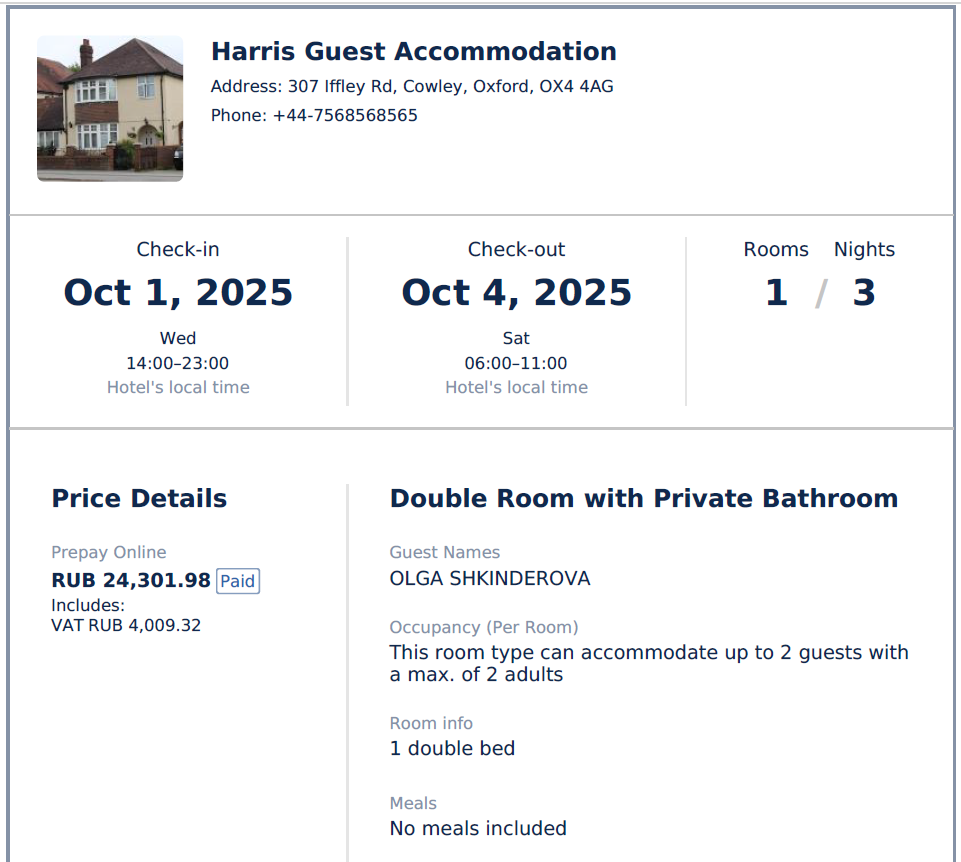Click the hotel address line
The width and height of the screenshot is (961, 862).
tap(412, 87)
